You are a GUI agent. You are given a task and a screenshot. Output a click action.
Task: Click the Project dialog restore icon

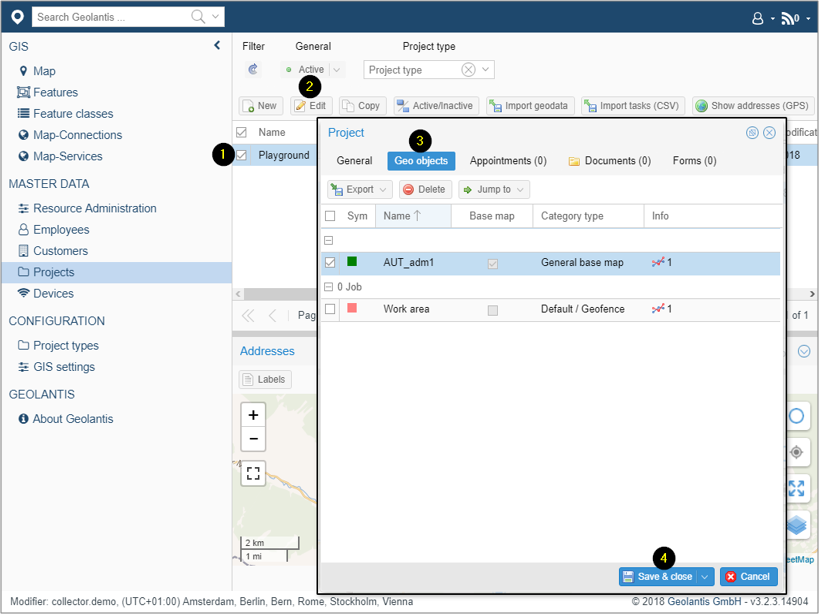point(752,133)
